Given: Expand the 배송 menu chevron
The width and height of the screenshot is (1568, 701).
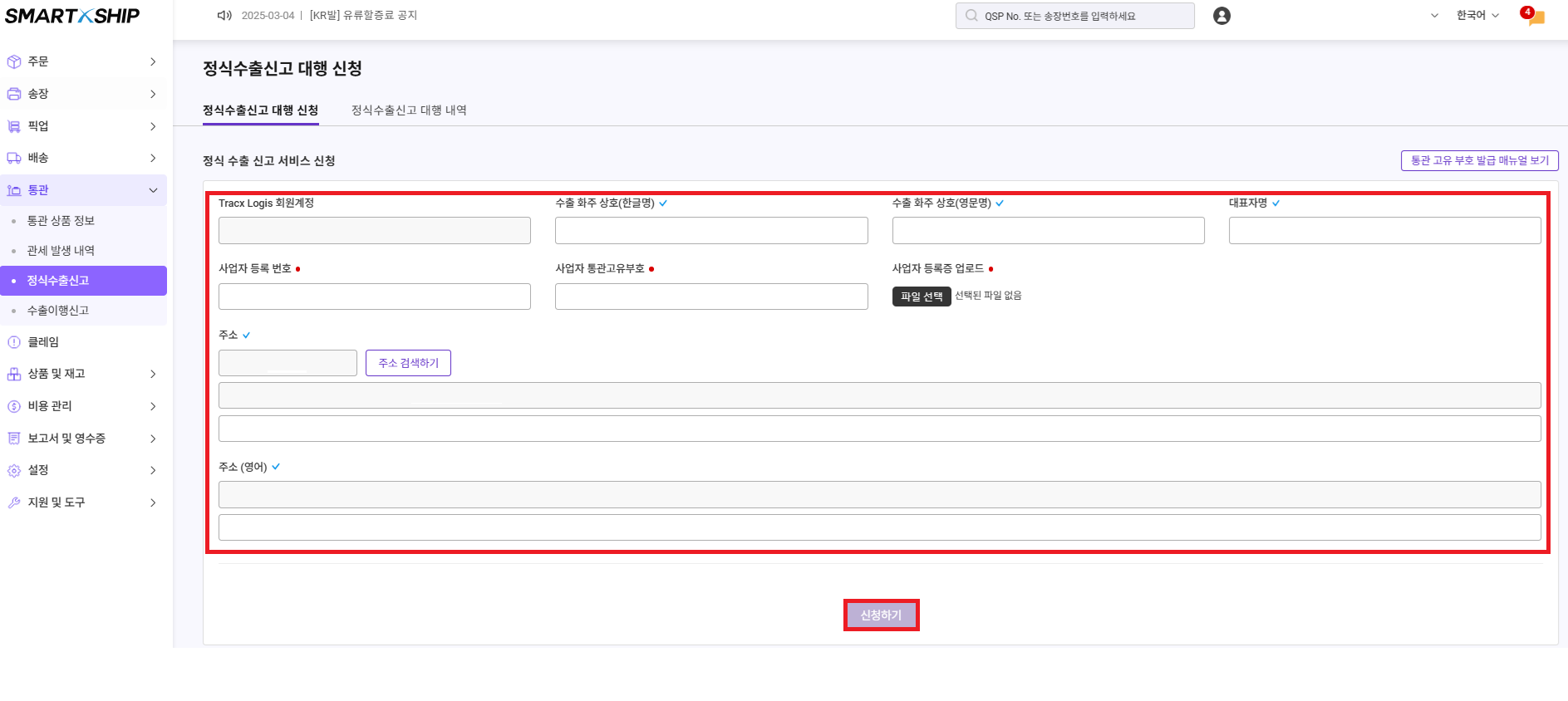Looking at the screenshot, I should point(153,158).
